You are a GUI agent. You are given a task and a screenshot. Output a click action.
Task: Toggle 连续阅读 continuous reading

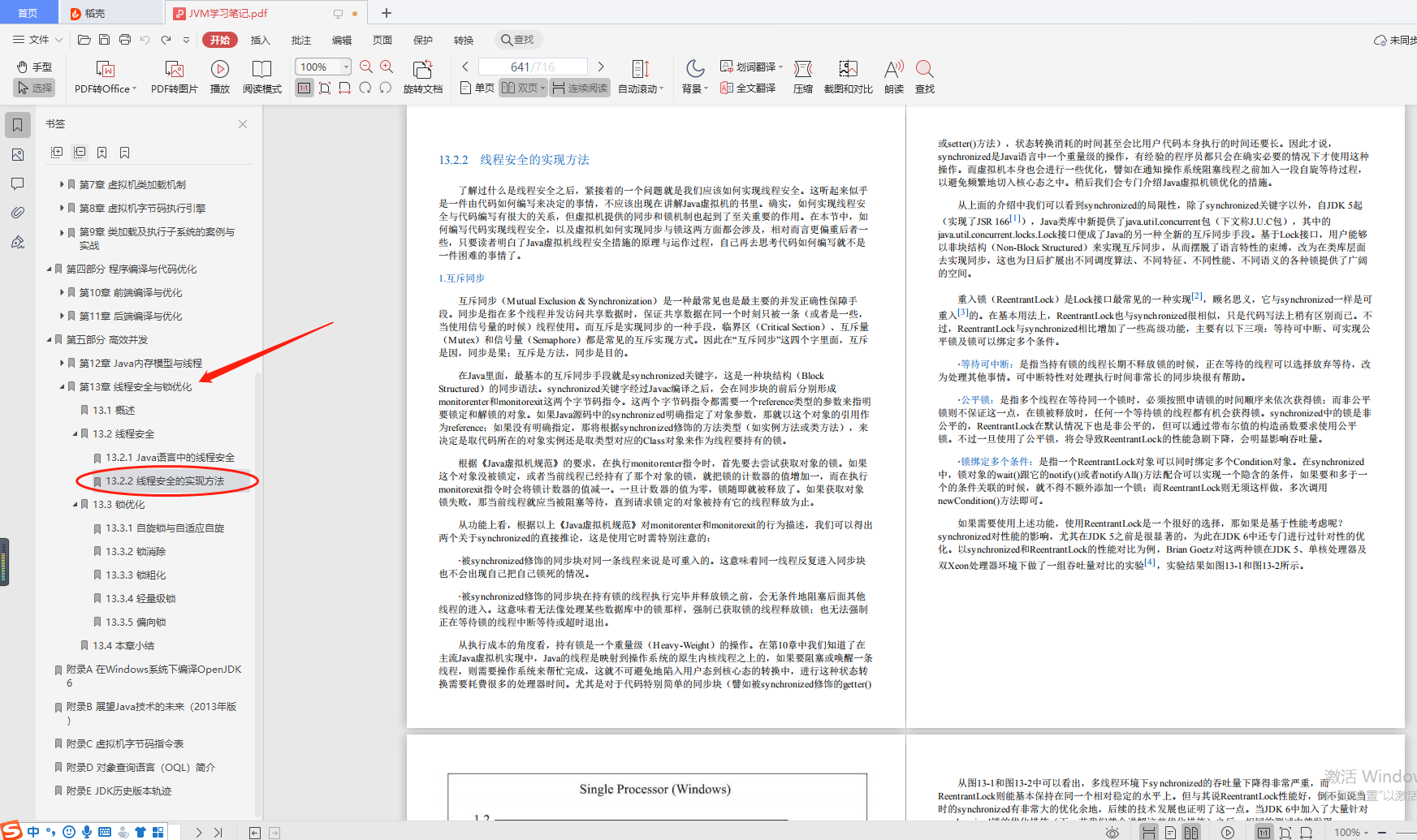click(x=580, y=88)
